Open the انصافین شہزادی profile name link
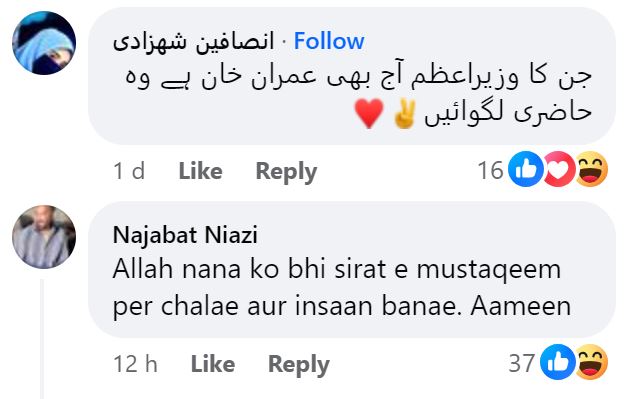The image size is (625, 399). coord(193,41)
